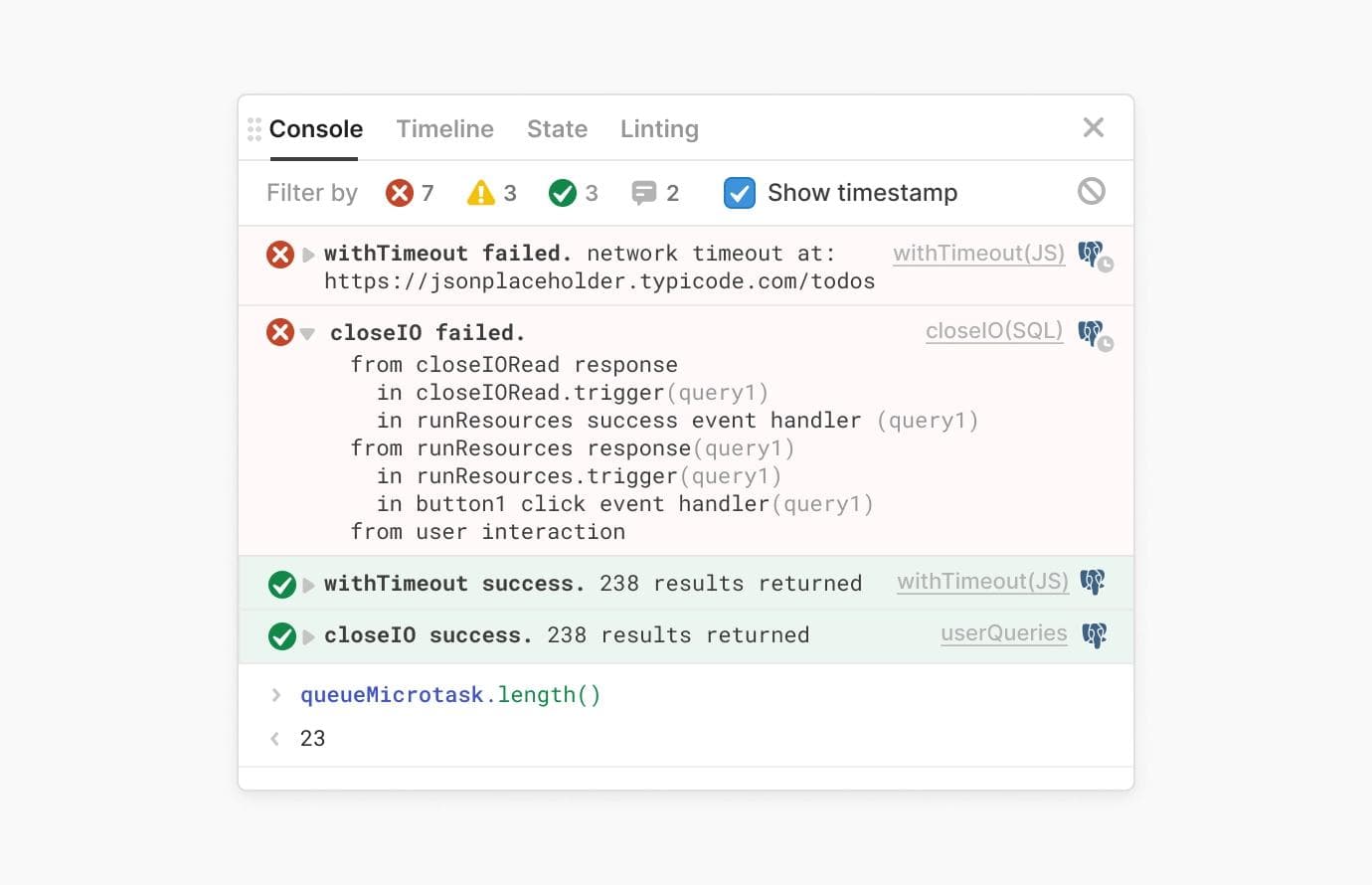Expand the closeIO success entry

tap(307, 635)
